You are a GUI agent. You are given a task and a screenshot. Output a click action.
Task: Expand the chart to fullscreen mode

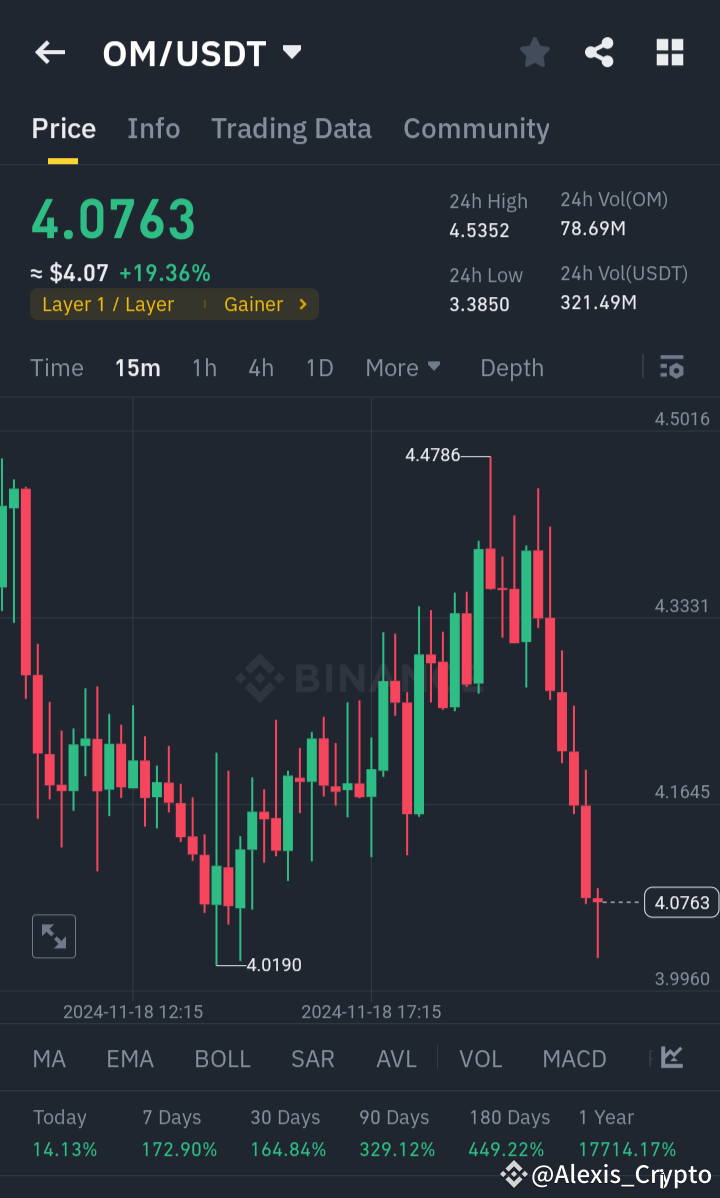(53, 936)
